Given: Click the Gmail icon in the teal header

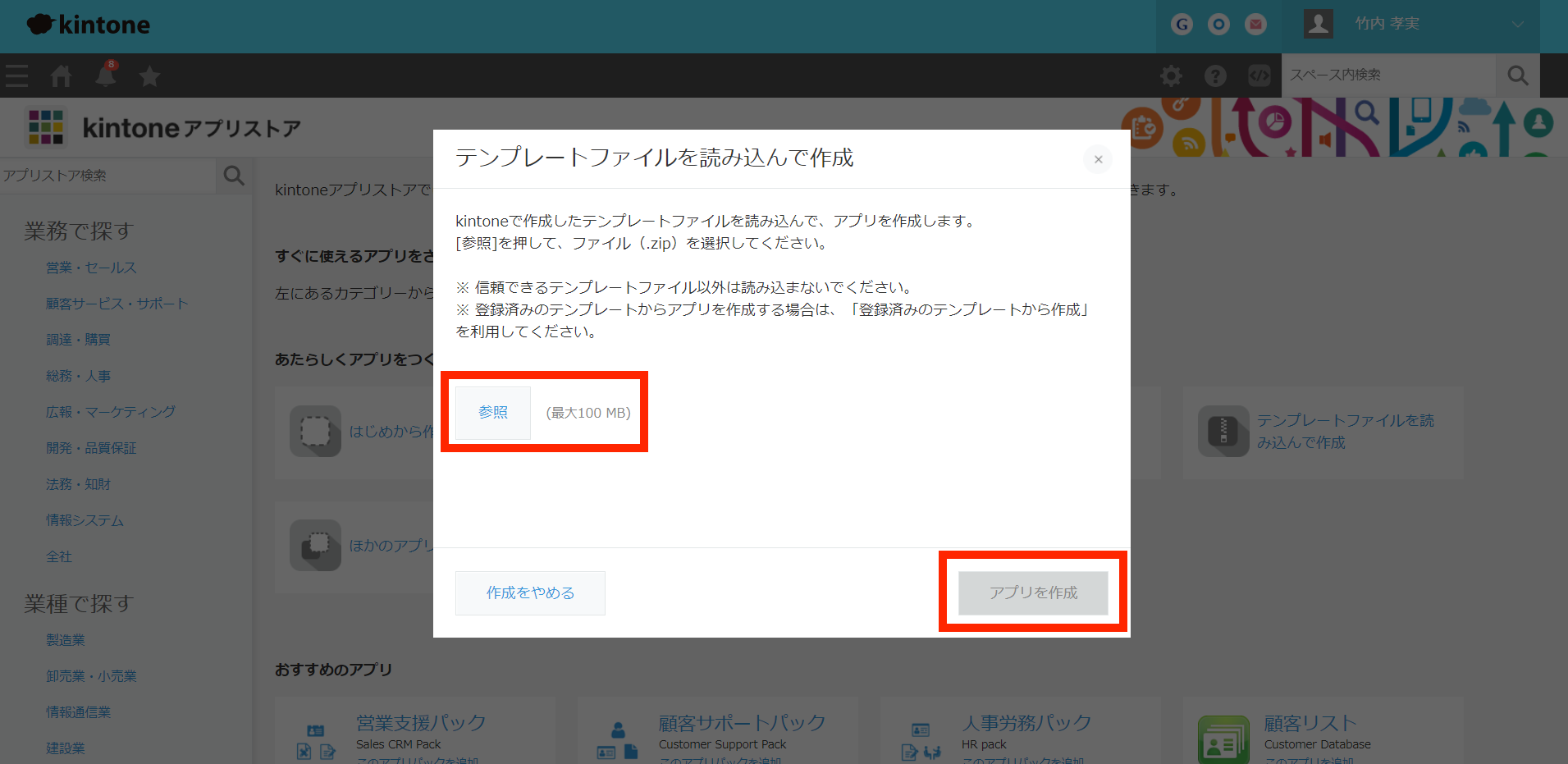Looking at the screenshot, I should [1255, 24].
